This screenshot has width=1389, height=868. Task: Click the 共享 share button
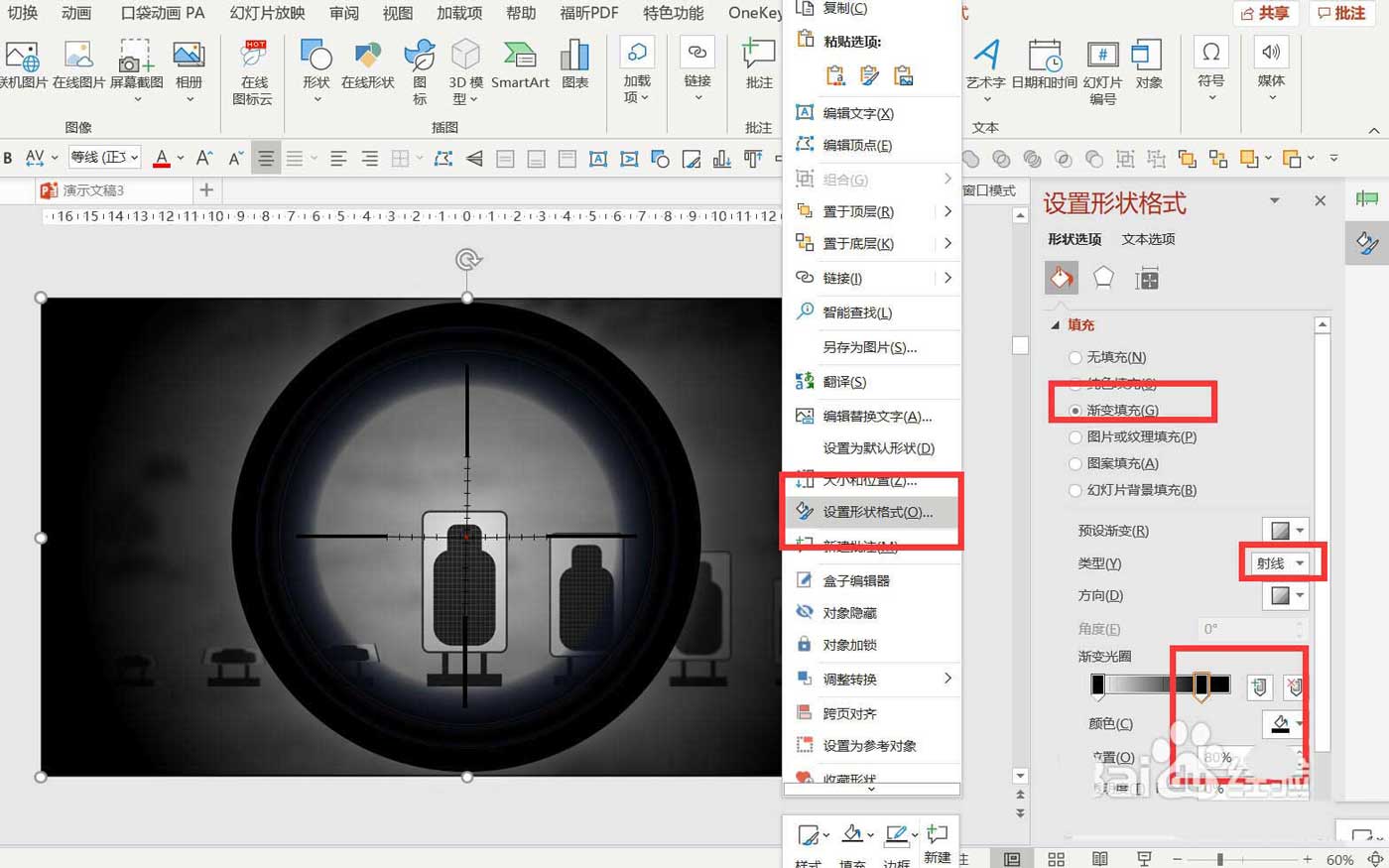tap(1265, 14)
